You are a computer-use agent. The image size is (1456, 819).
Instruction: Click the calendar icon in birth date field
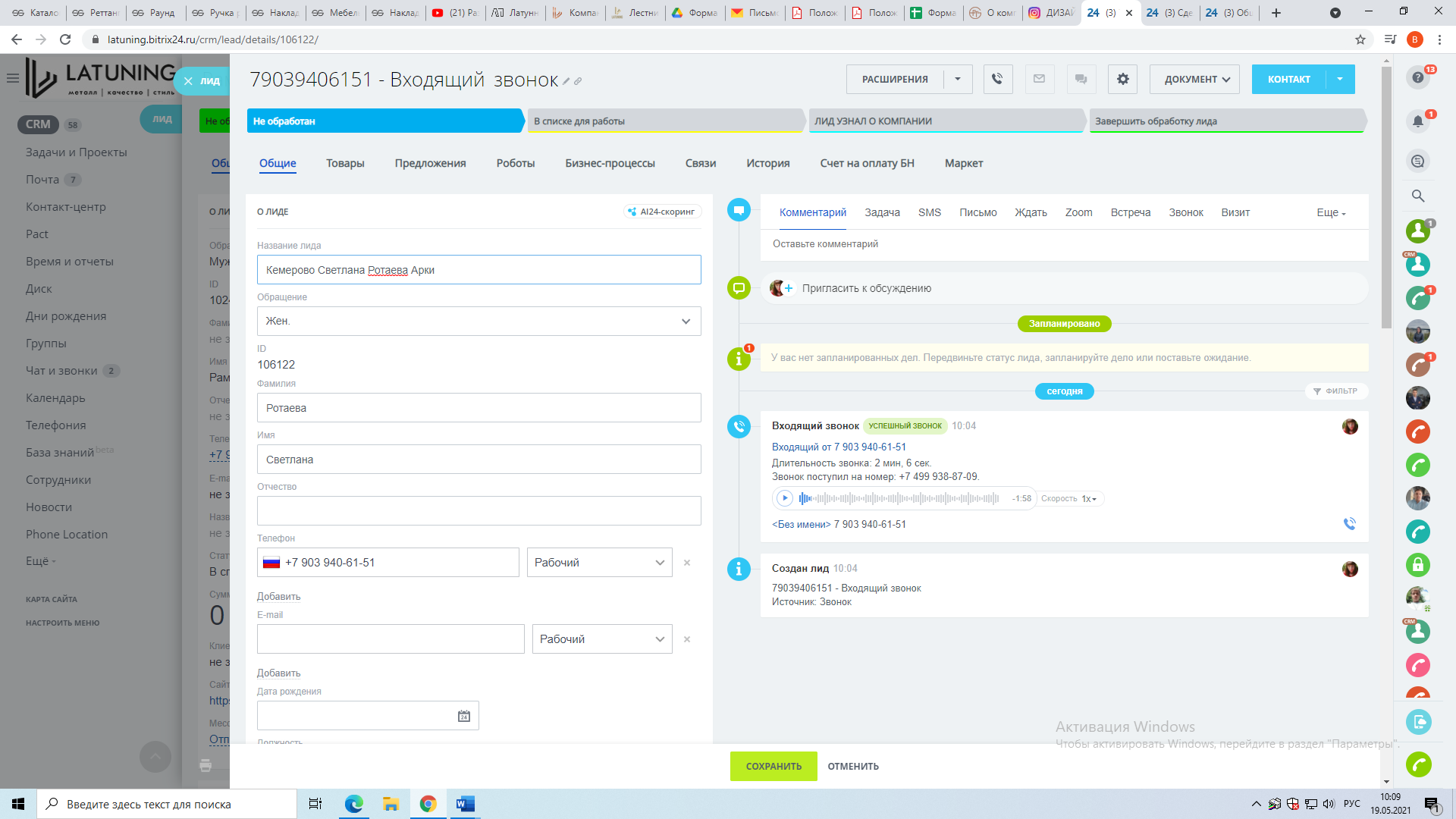pos(464,716)
